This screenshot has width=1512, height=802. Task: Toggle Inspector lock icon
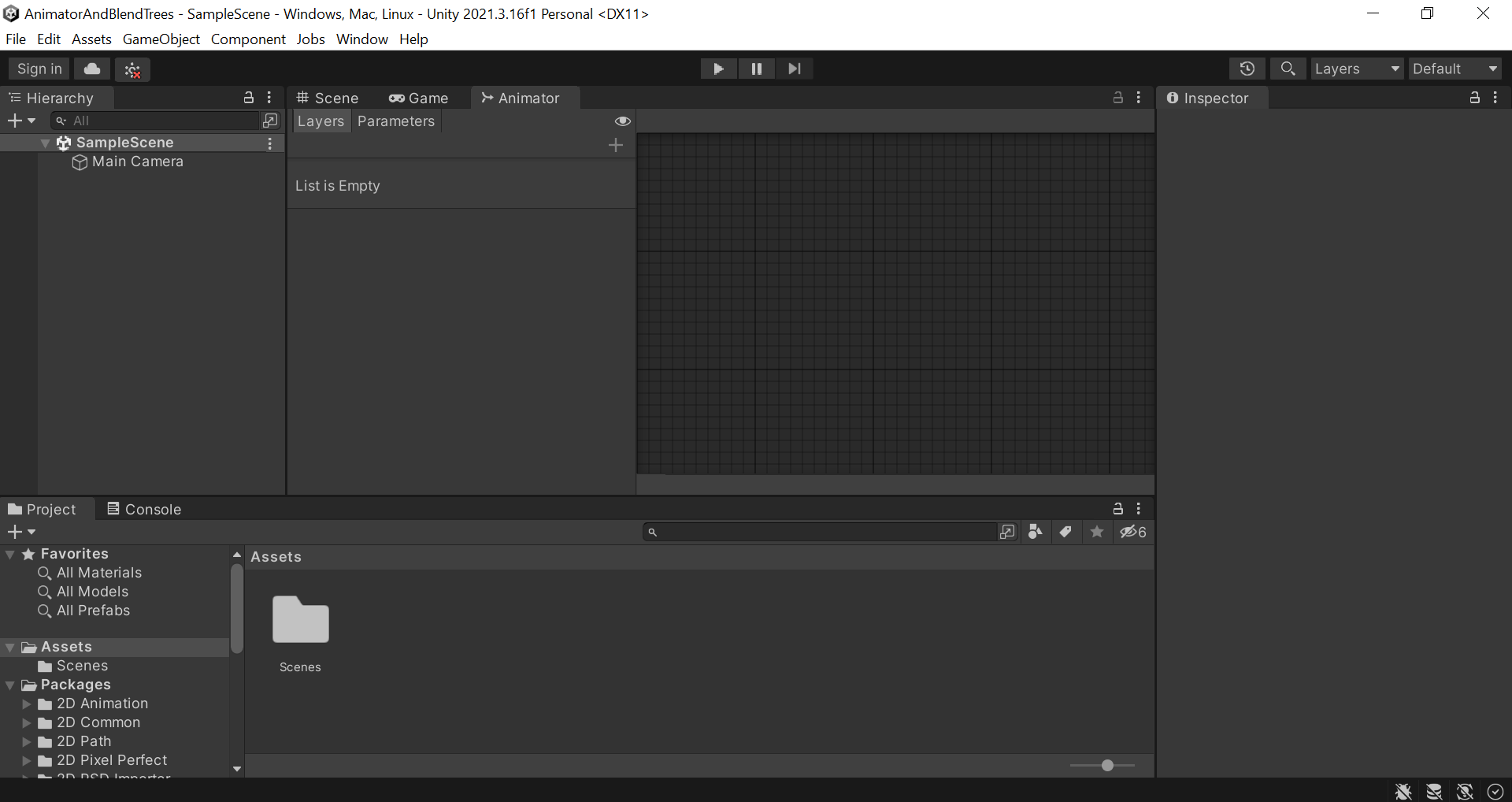pos(1475,98)
